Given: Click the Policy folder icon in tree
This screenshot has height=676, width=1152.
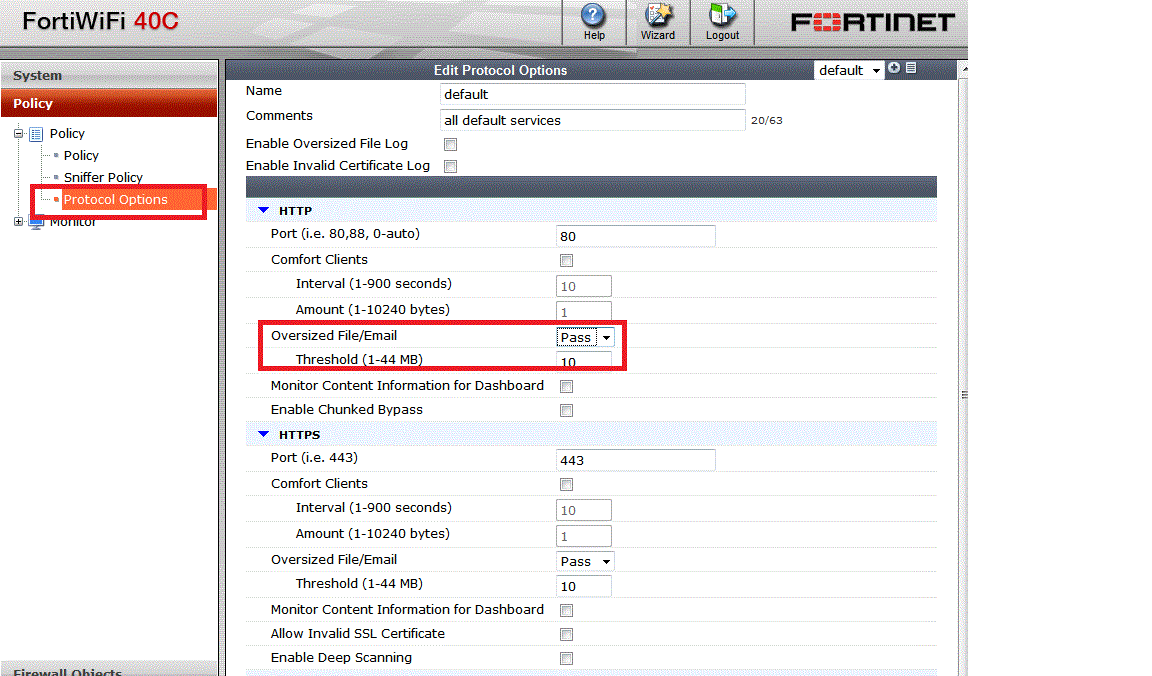Looking at the screenshot, I should (x=36, y=134).
